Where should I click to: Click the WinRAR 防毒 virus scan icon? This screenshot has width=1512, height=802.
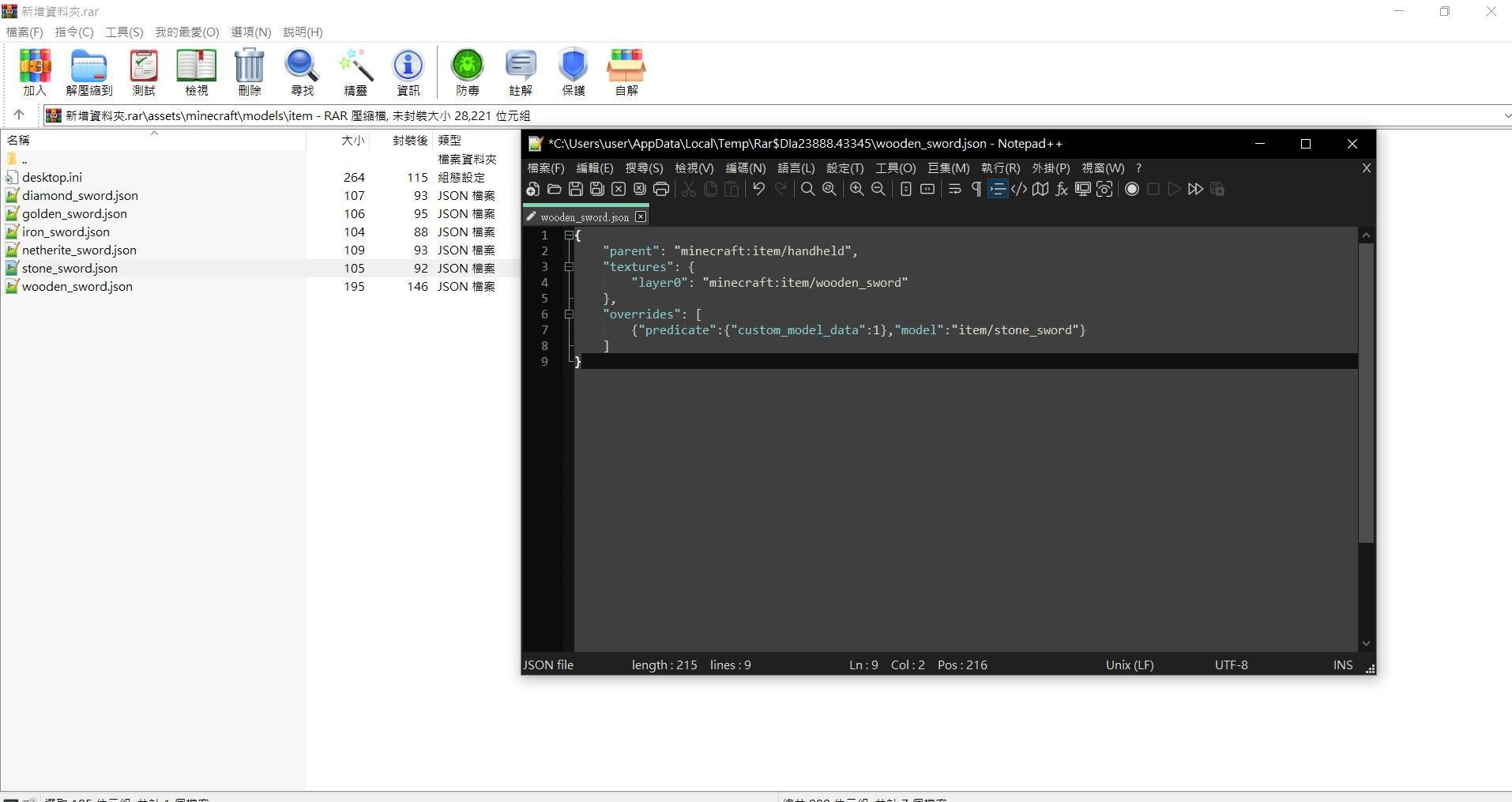click(467, 73)
